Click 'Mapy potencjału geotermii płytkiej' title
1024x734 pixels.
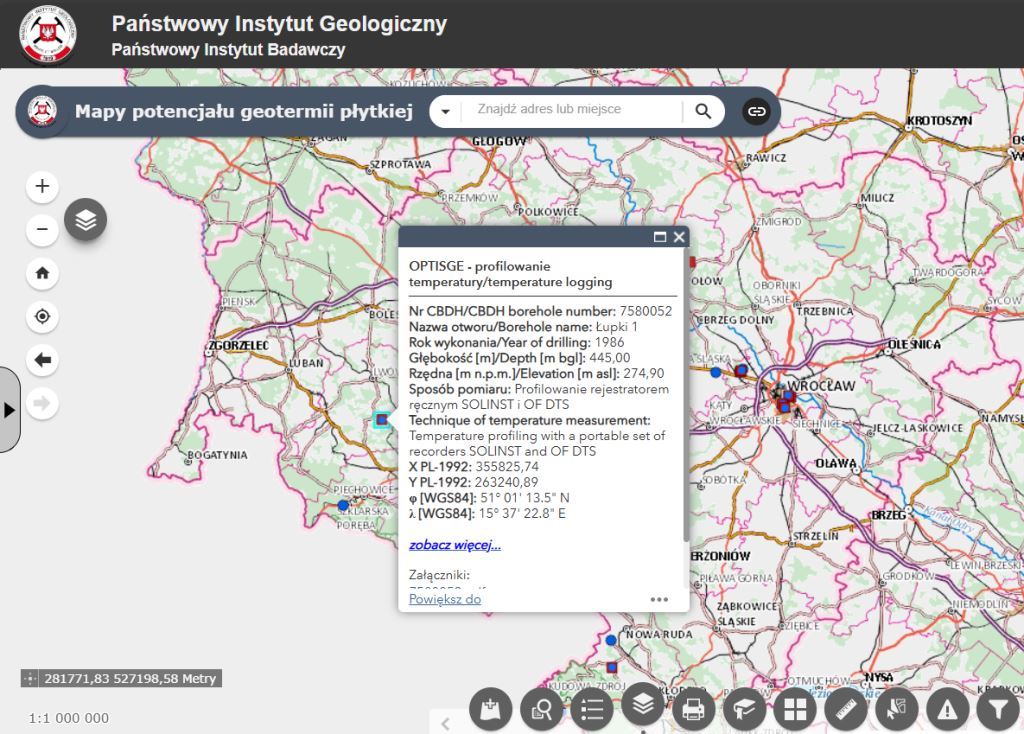coord(244,112)
